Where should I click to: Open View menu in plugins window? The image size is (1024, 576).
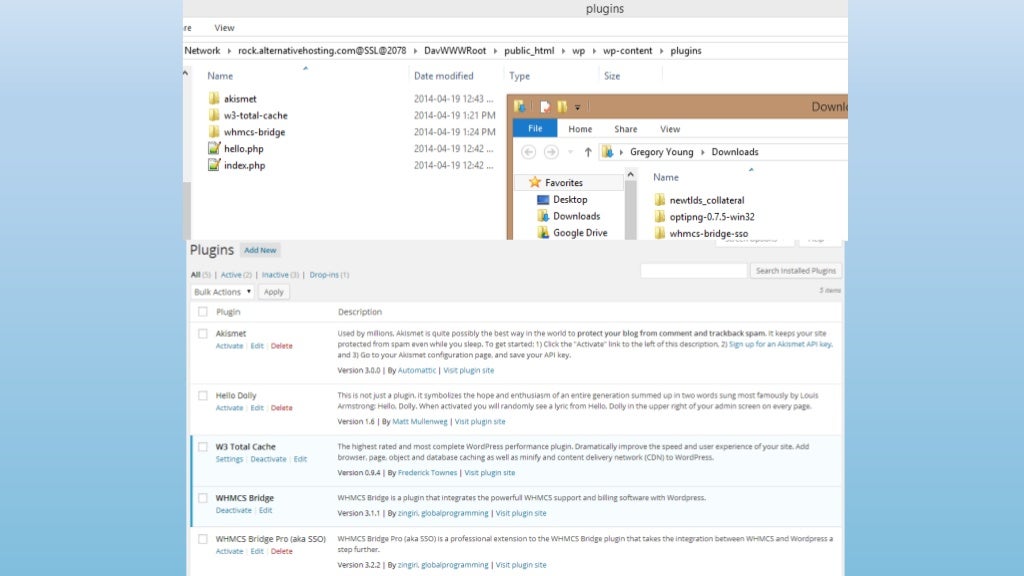[x=224, y=28]
